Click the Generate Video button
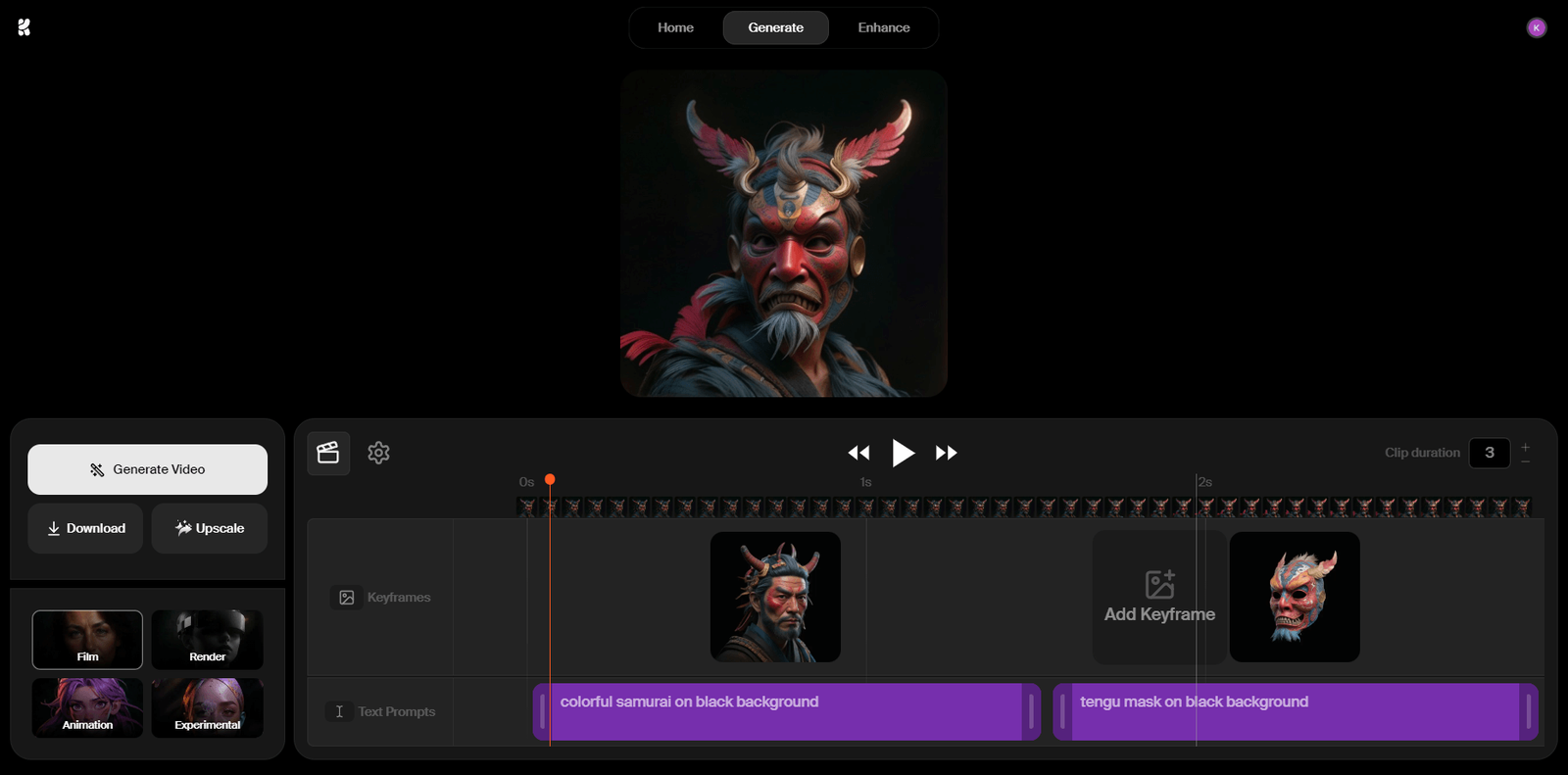 click(x=147, y=469)
